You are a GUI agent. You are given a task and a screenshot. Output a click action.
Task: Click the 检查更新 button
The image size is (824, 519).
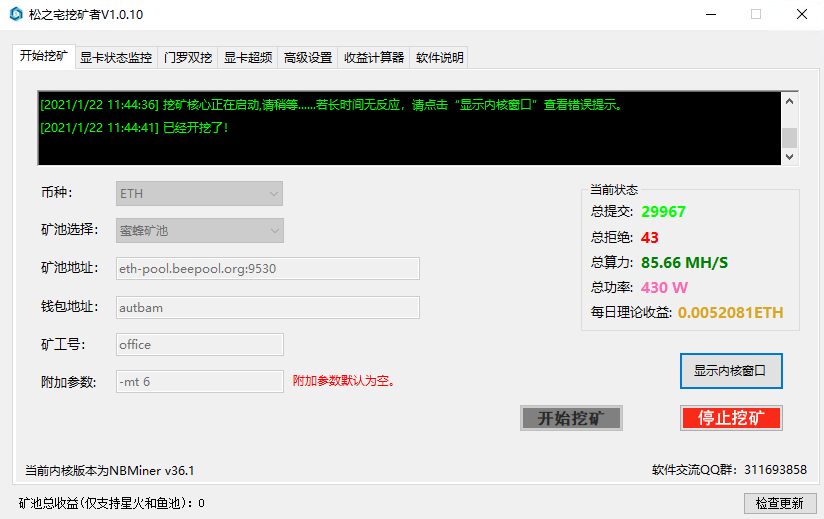[x=780, y=503]
